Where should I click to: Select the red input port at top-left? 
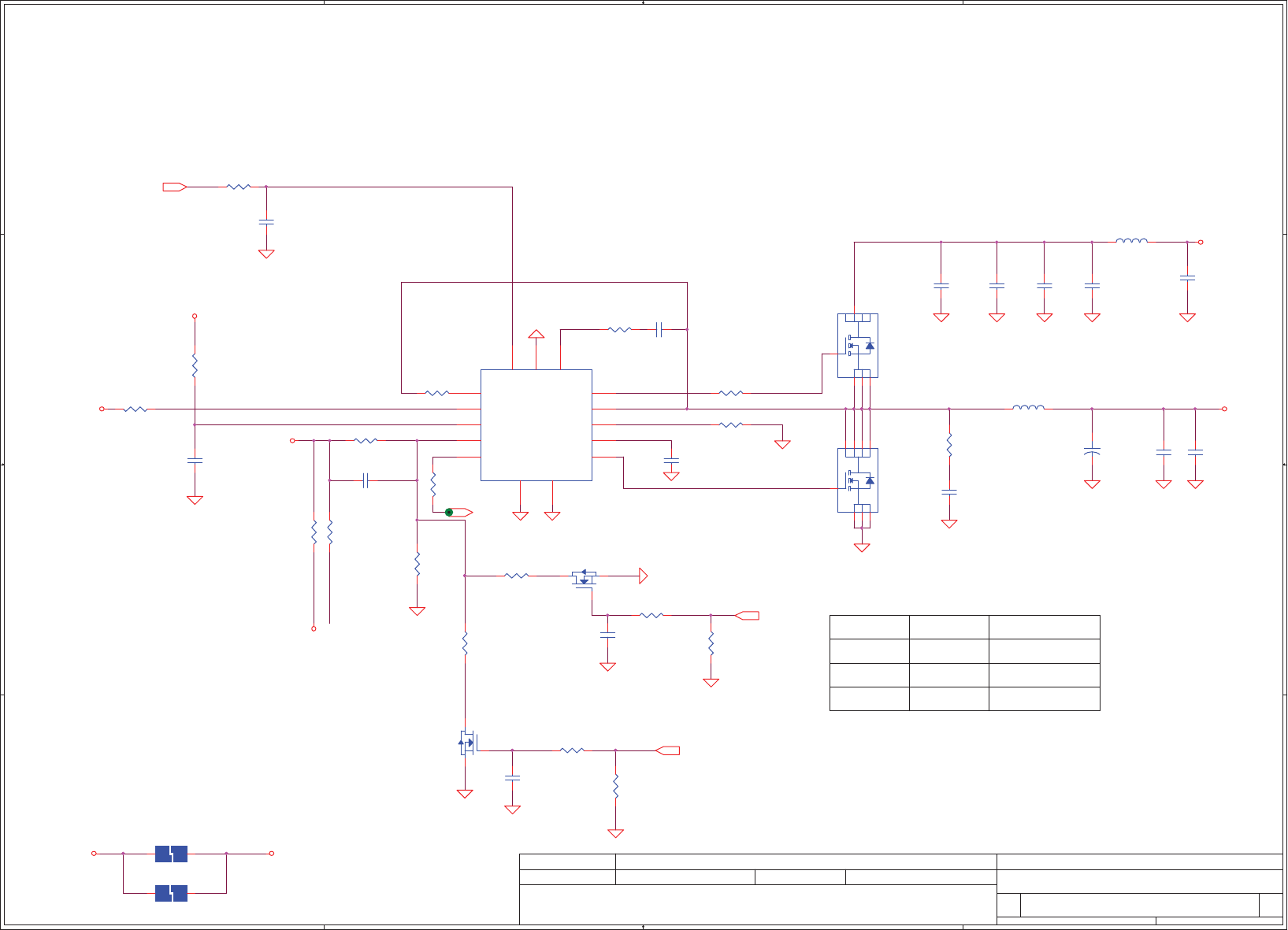[175, 187]
